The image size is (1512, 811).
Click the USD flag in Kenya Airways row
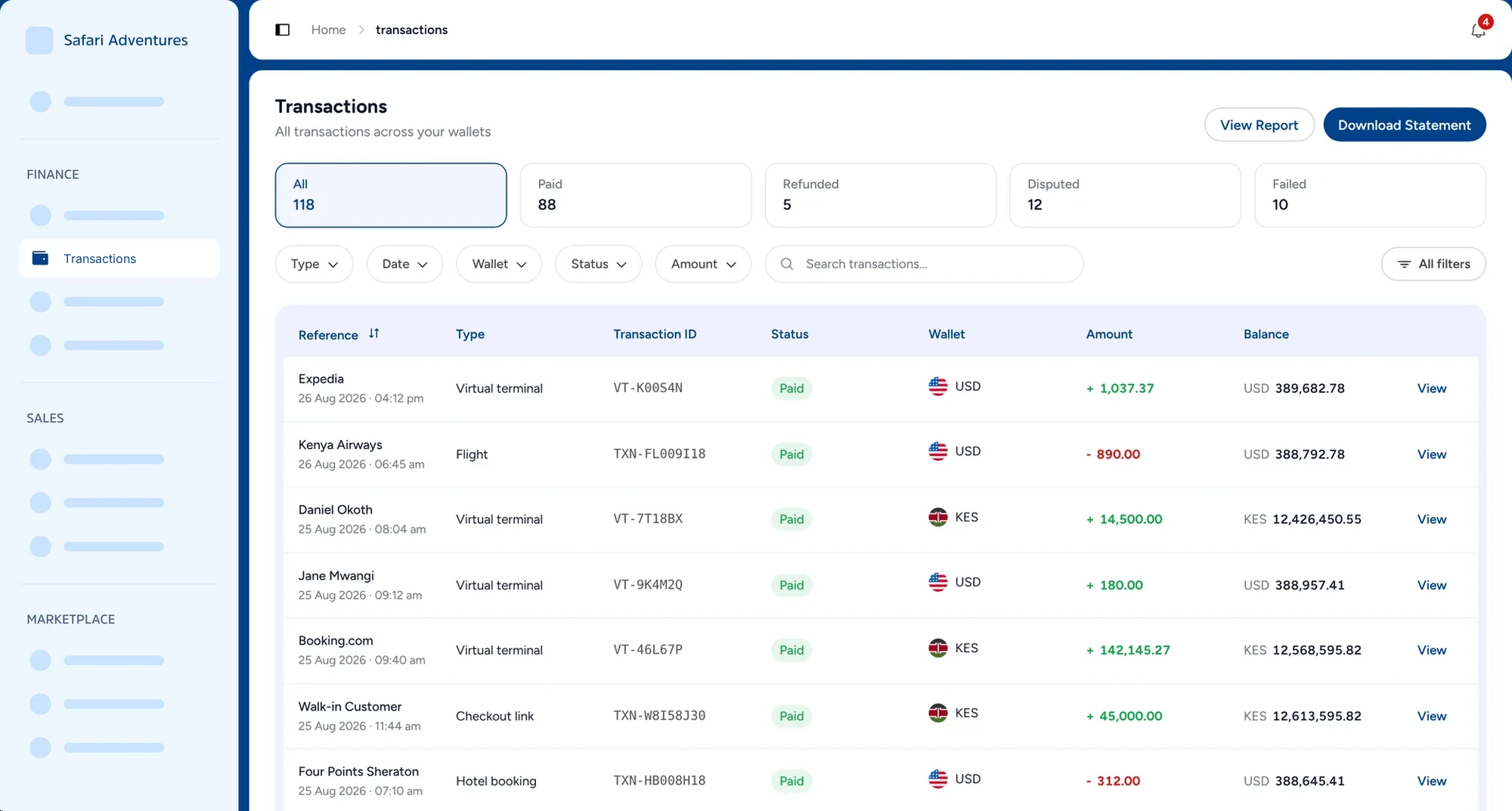(x=938, y=451)
